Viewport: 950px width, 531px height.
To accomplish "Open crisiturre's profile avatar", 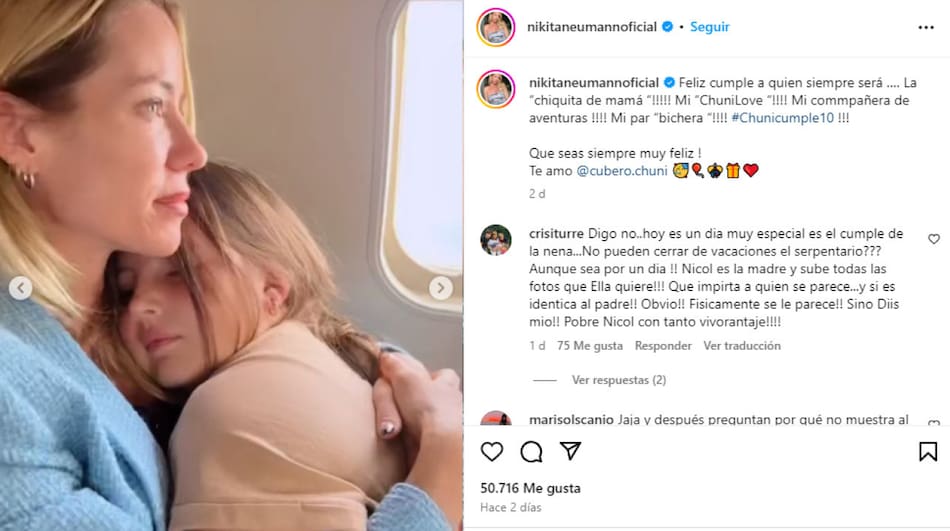I will click(496, 240).
